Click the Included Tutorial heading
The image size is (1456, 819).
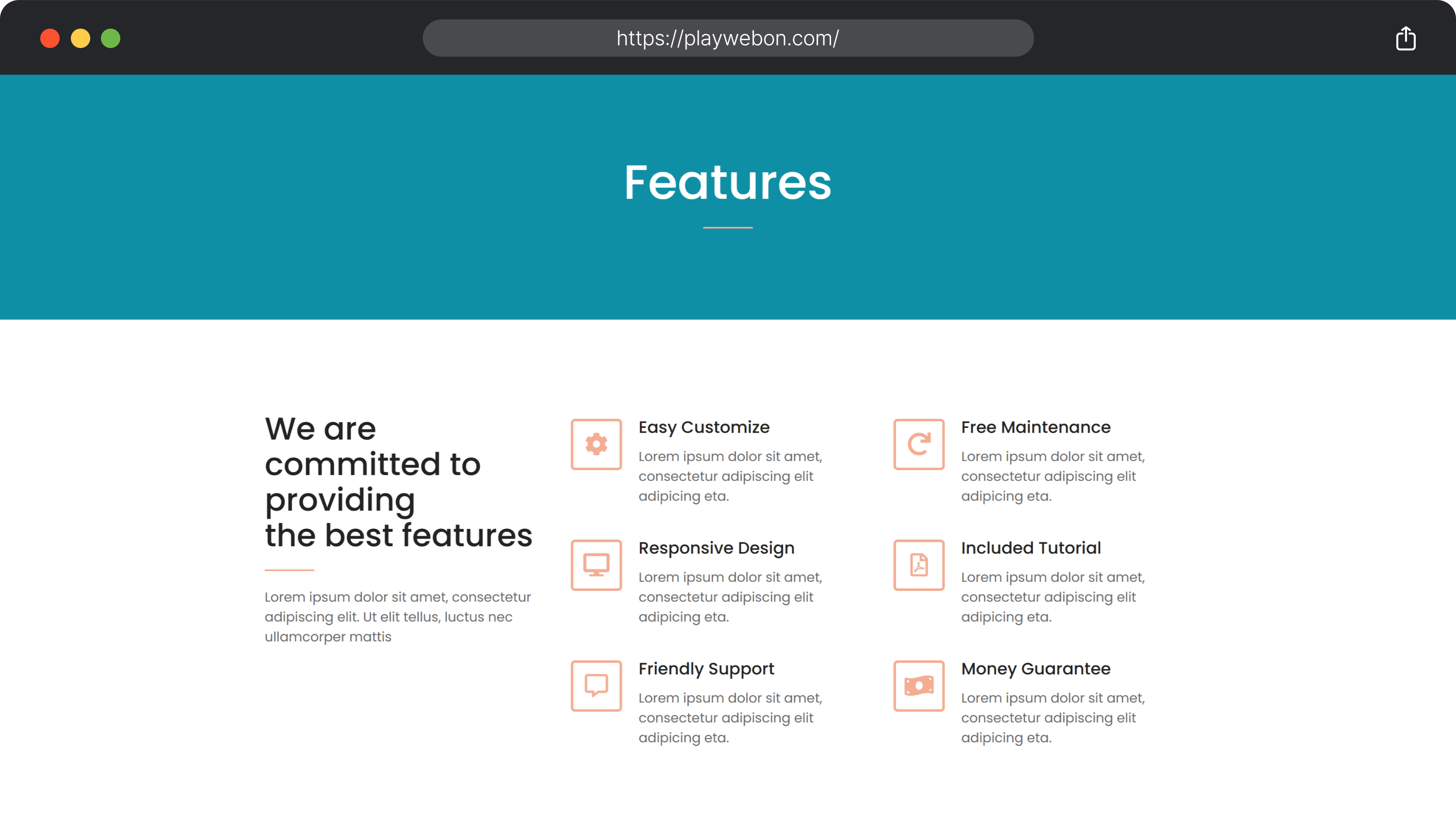[1031, 548]
